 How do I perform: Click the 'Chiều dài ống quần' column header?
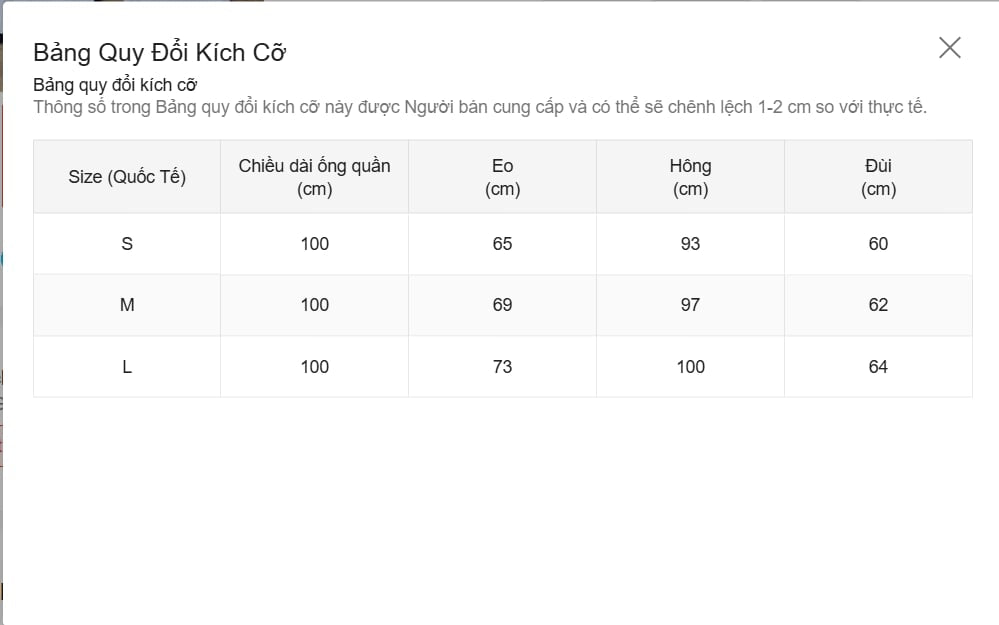coord(314,177)
